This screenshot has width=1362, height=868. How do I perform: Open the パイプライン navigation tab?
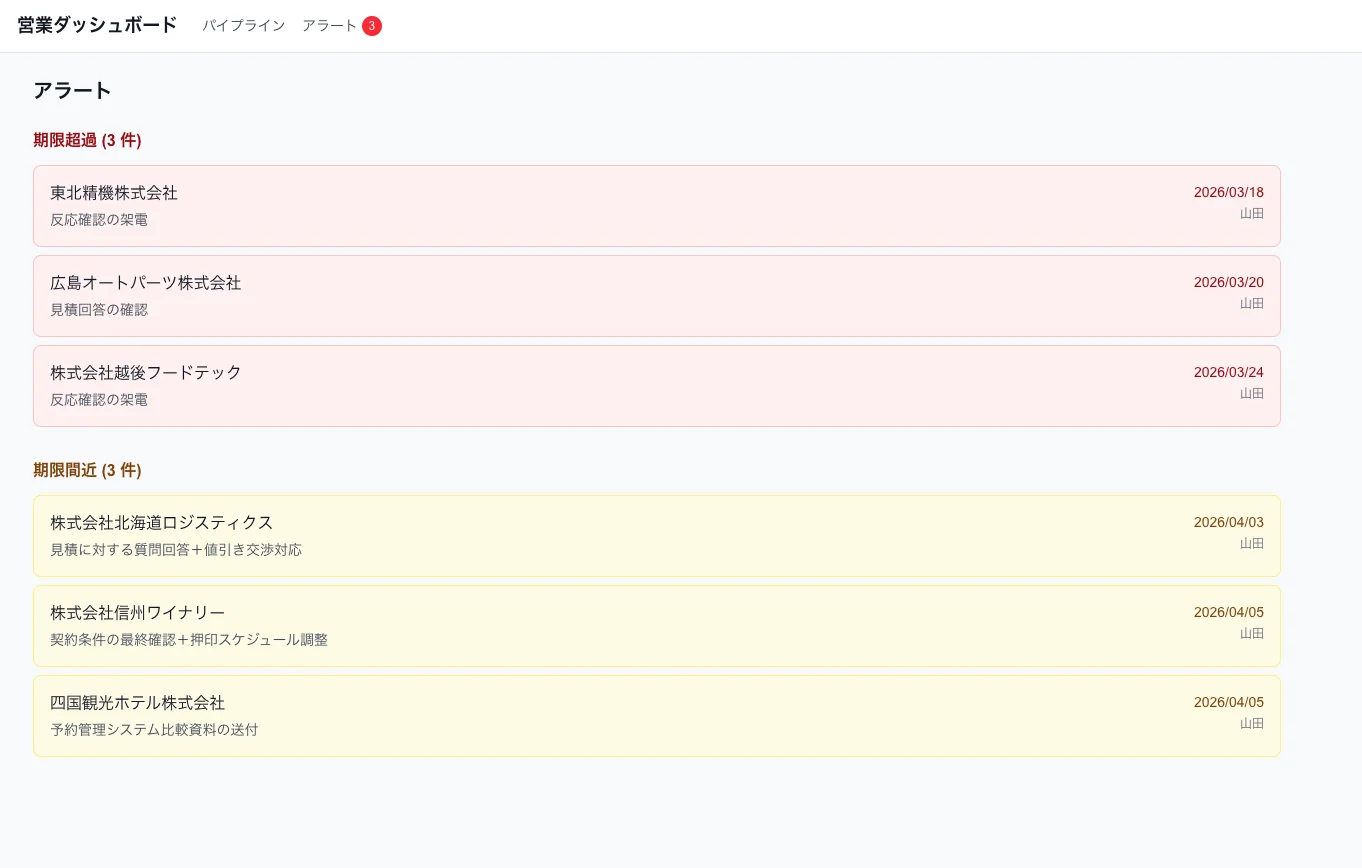pyautogui.click(x=243, y=26)
